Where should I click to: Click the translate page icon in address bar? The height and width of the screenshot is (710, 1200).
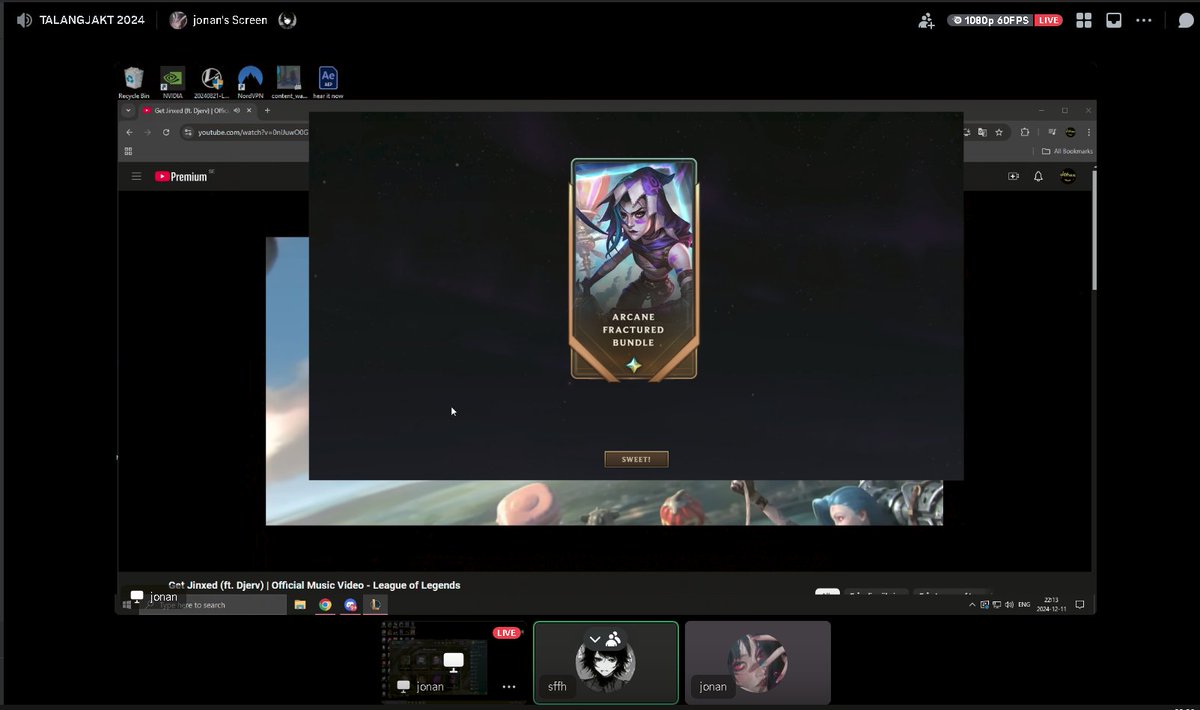coord(982,132)
